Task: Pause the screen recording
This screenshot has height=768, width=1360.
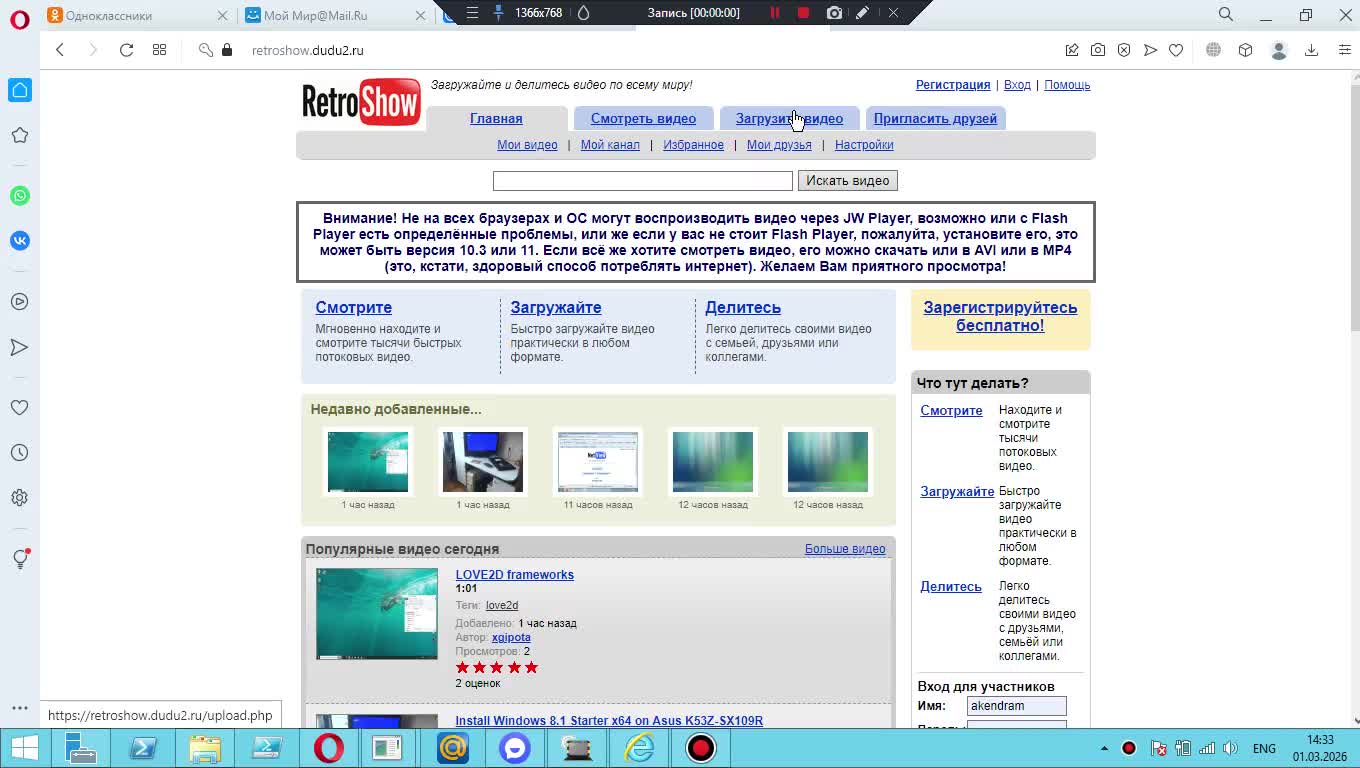Action: click(x=774, y=13)
